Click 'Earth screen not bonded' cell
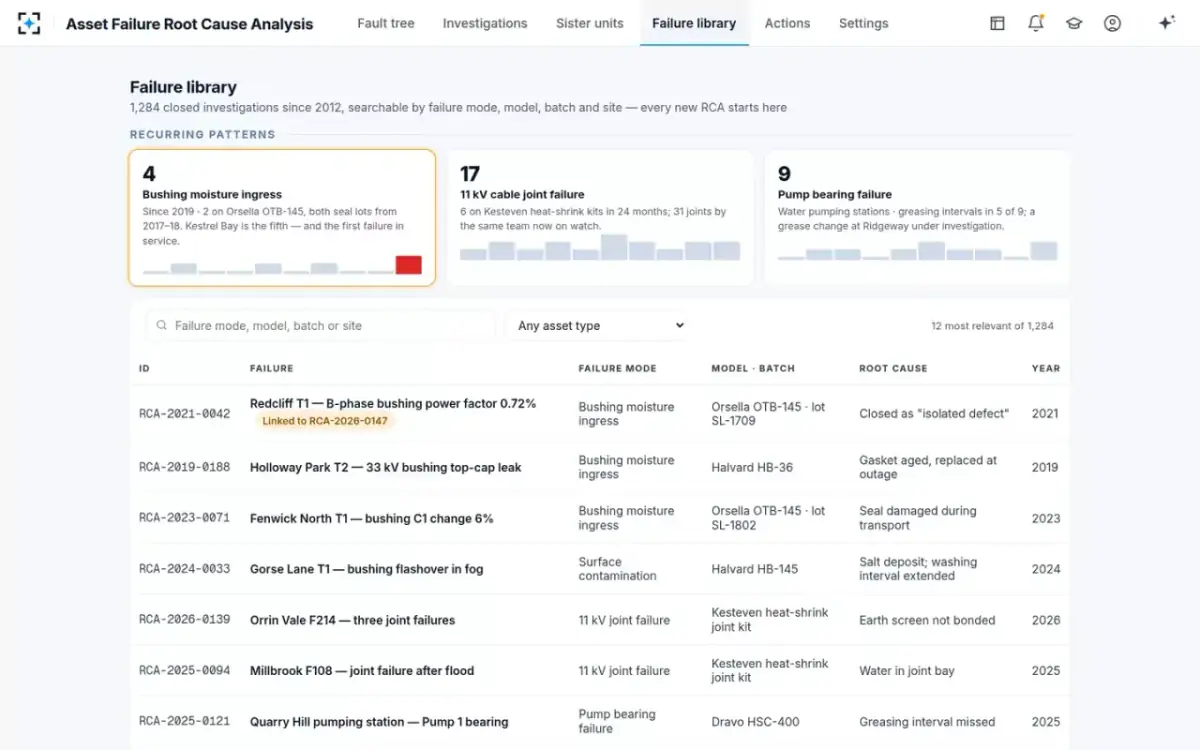 click(x=927, y=620)
